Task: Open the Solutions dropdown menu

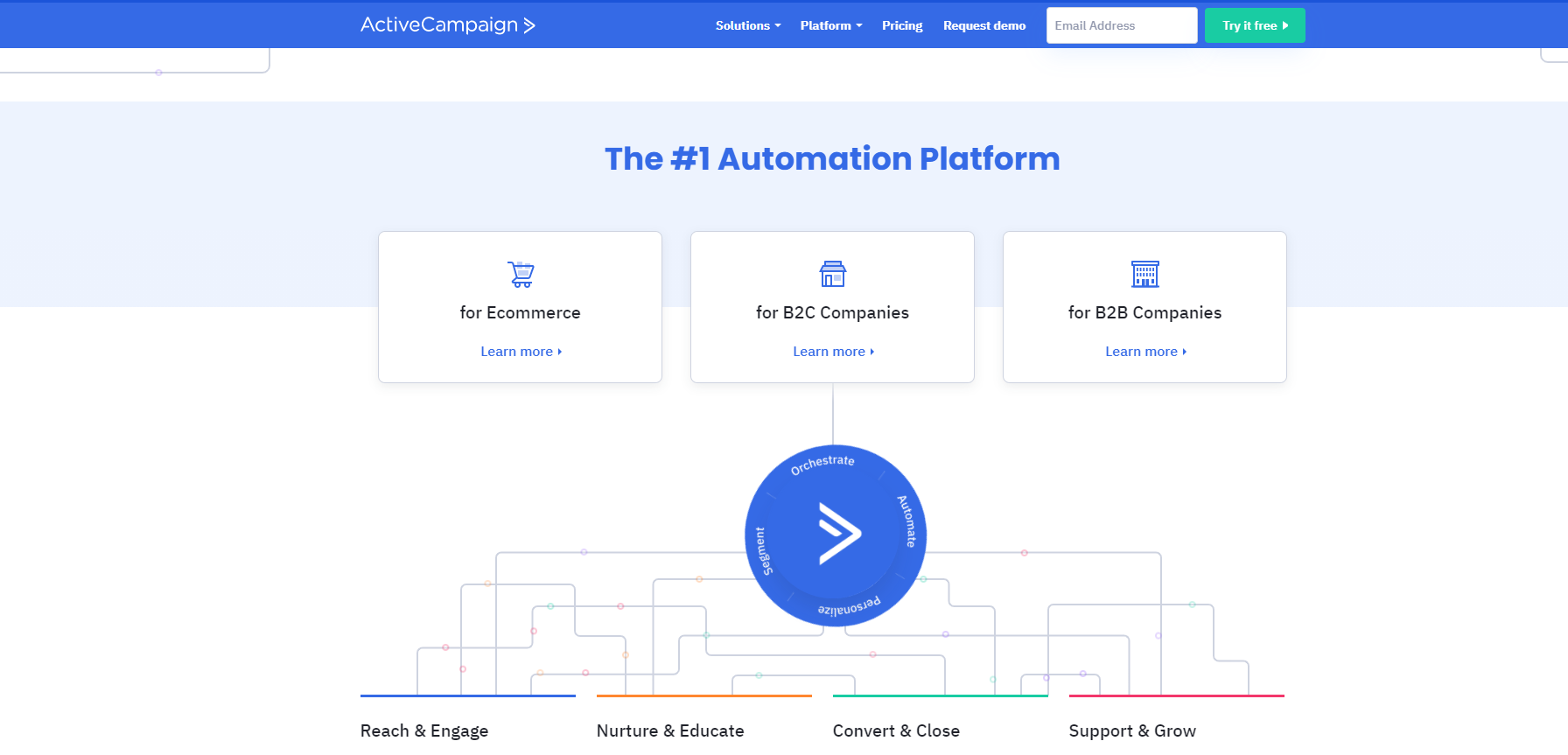Action: (x=748, y=25)
